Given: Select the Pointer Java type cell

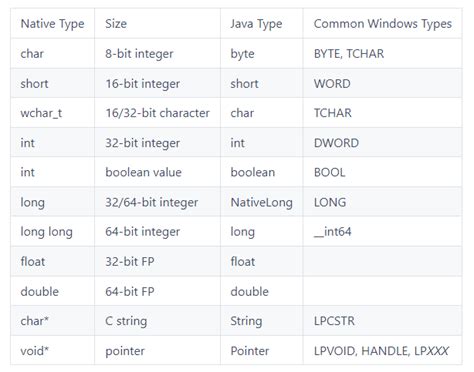Looking at the screenshot, I should (262, 350).
